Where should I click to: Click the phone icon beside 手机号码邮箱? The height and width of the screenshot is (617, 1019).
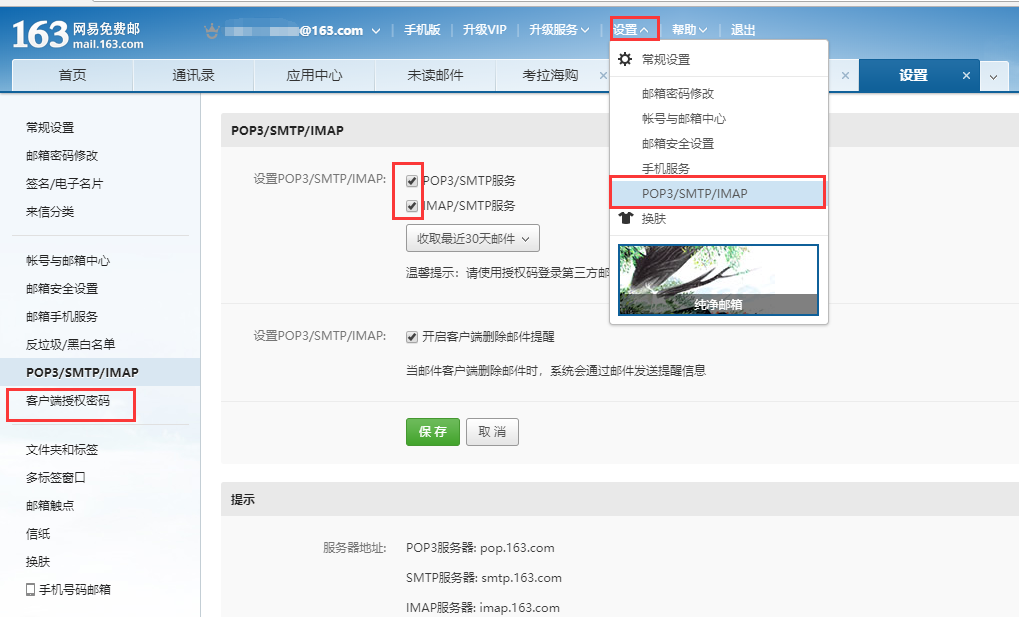tap(30, 590)
